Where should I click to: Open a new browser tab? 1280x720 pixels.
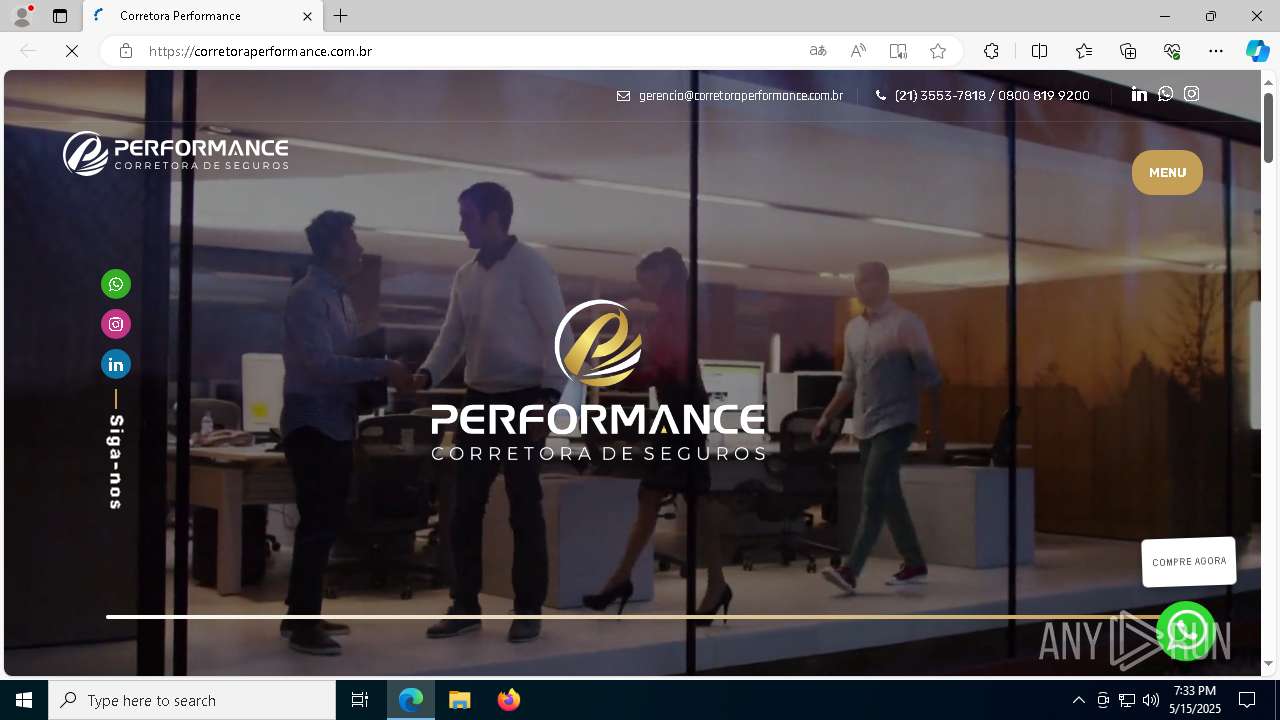(x=341, y=16)
